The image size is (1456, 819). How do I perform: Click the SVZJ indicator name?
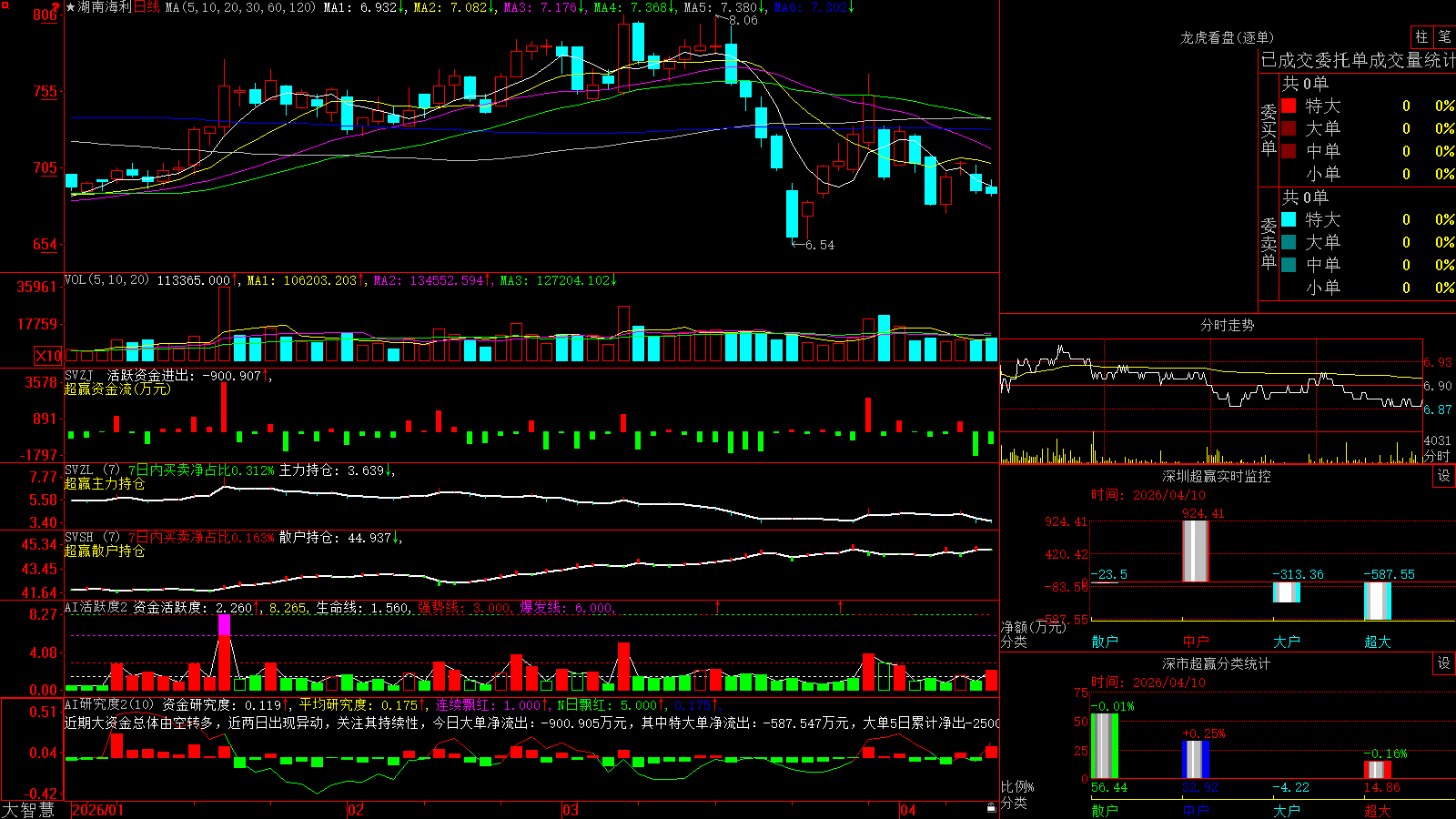tap(79, 375)
